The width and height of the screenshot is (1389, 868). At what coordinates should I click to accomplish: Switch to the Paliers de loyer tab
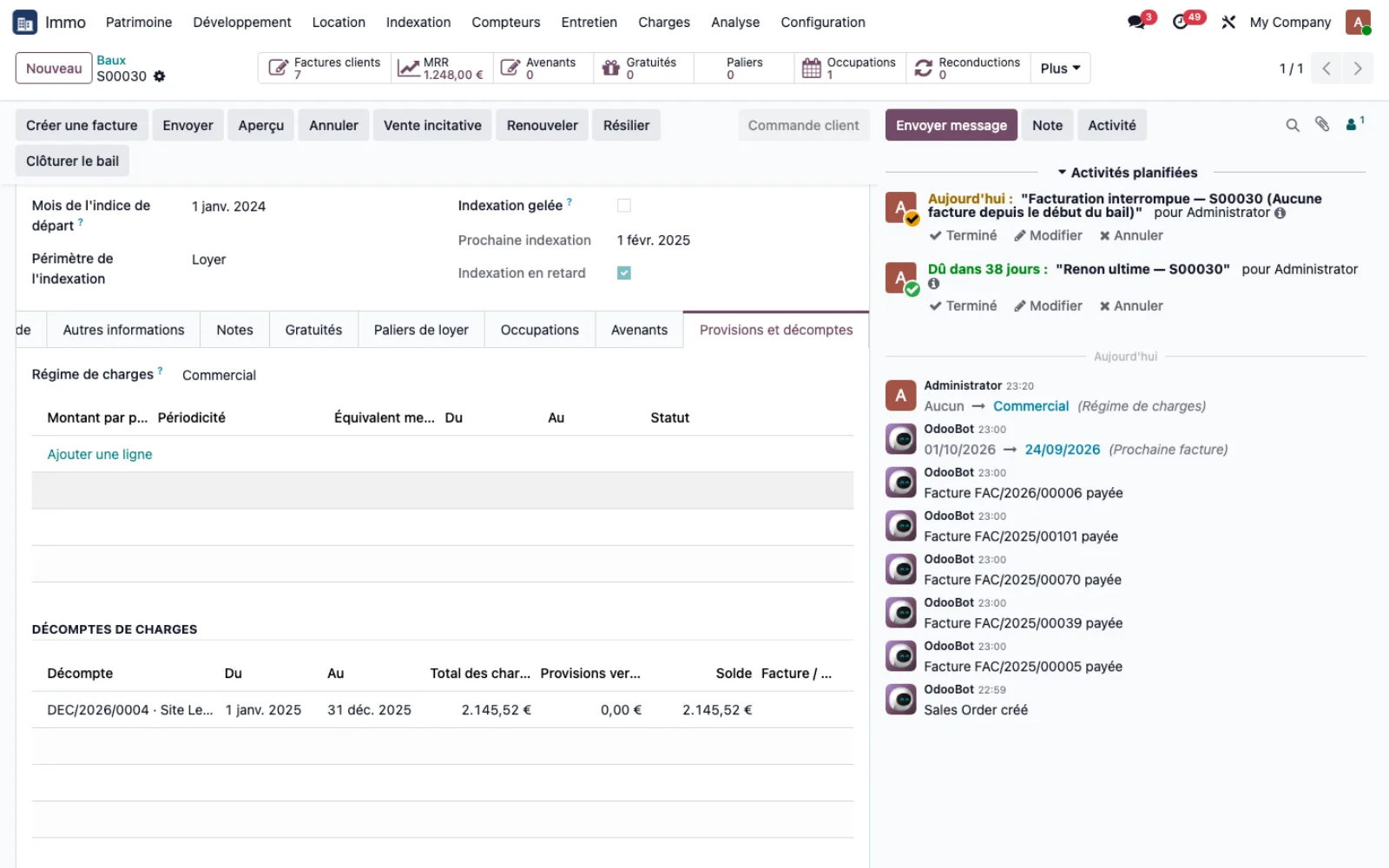click(421, 330)
